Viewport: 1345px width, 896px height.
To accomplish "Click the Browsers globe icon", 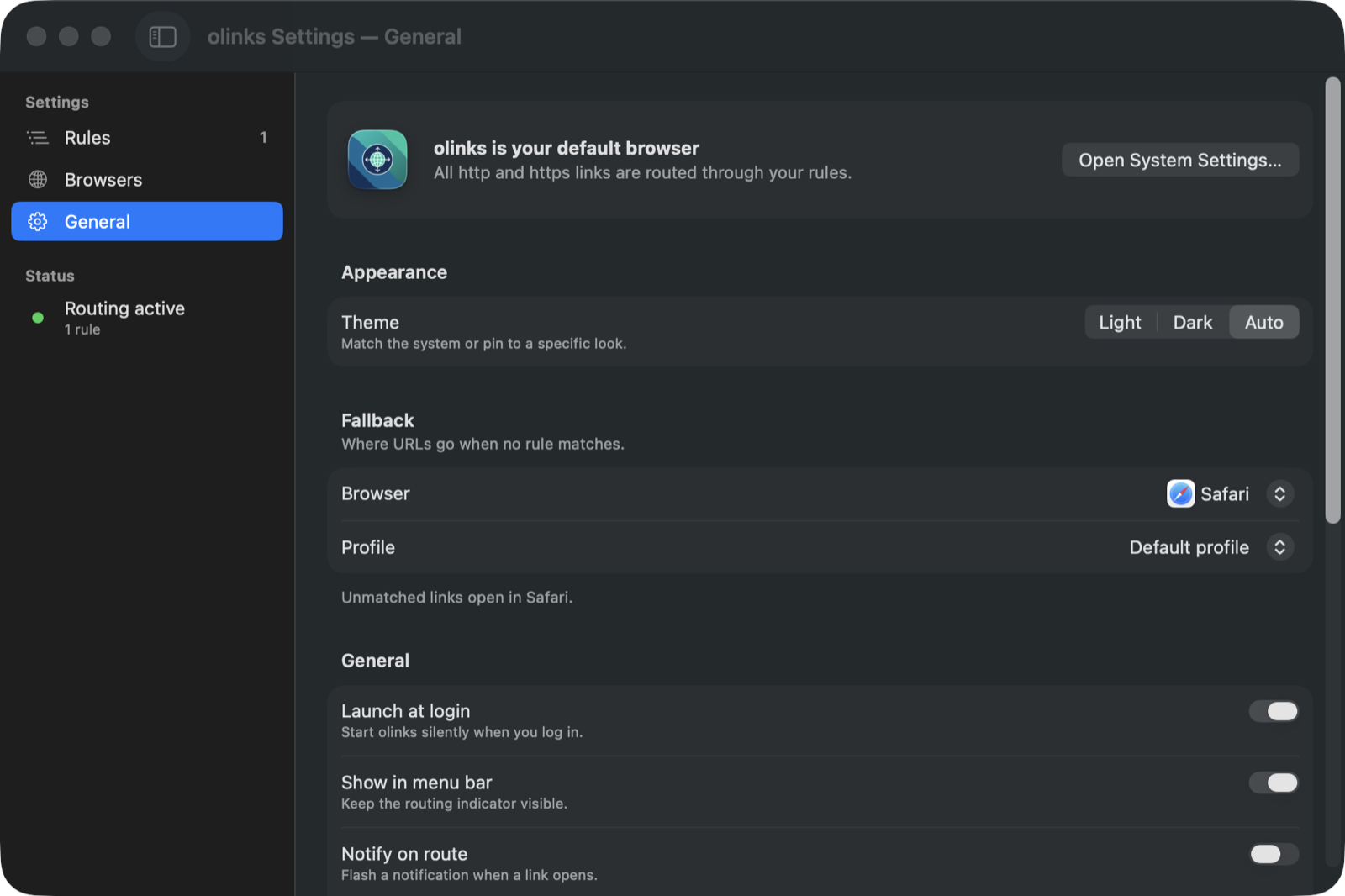I will pos(38,179).
